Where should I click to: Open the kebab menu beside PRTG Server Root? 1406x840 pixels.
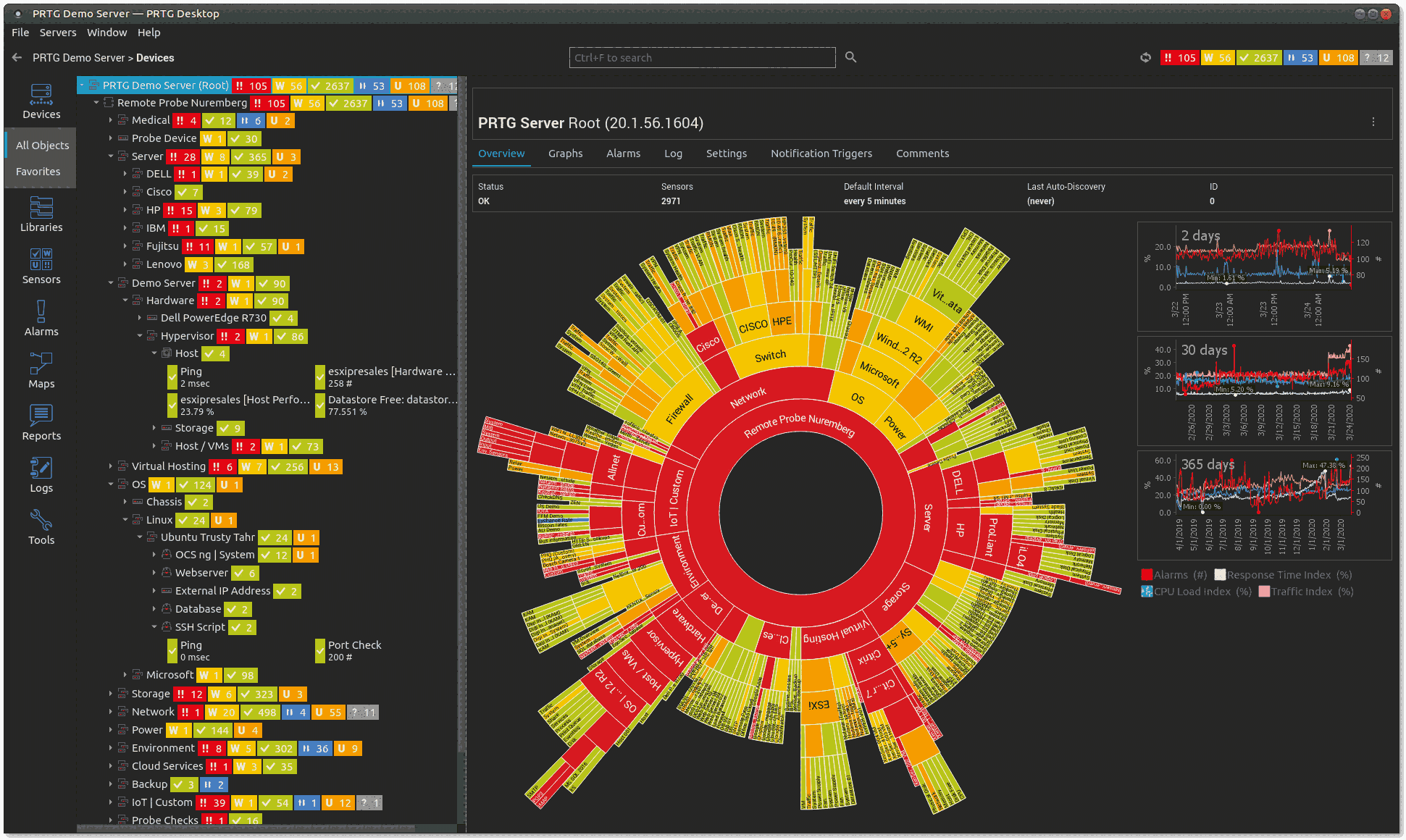1373,122
